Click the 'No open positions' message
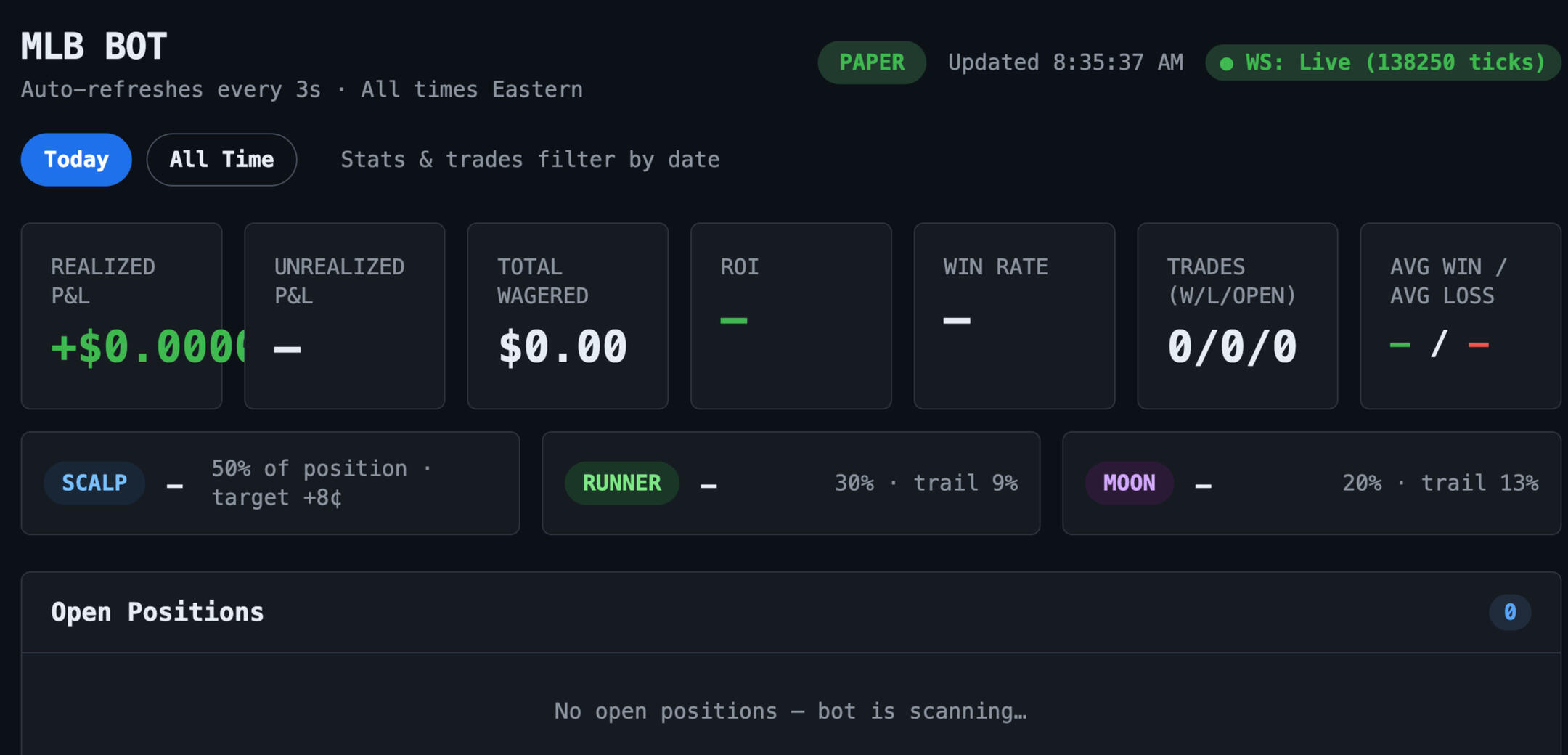This screenshot has height=755, width=1568. click(791, 711)
